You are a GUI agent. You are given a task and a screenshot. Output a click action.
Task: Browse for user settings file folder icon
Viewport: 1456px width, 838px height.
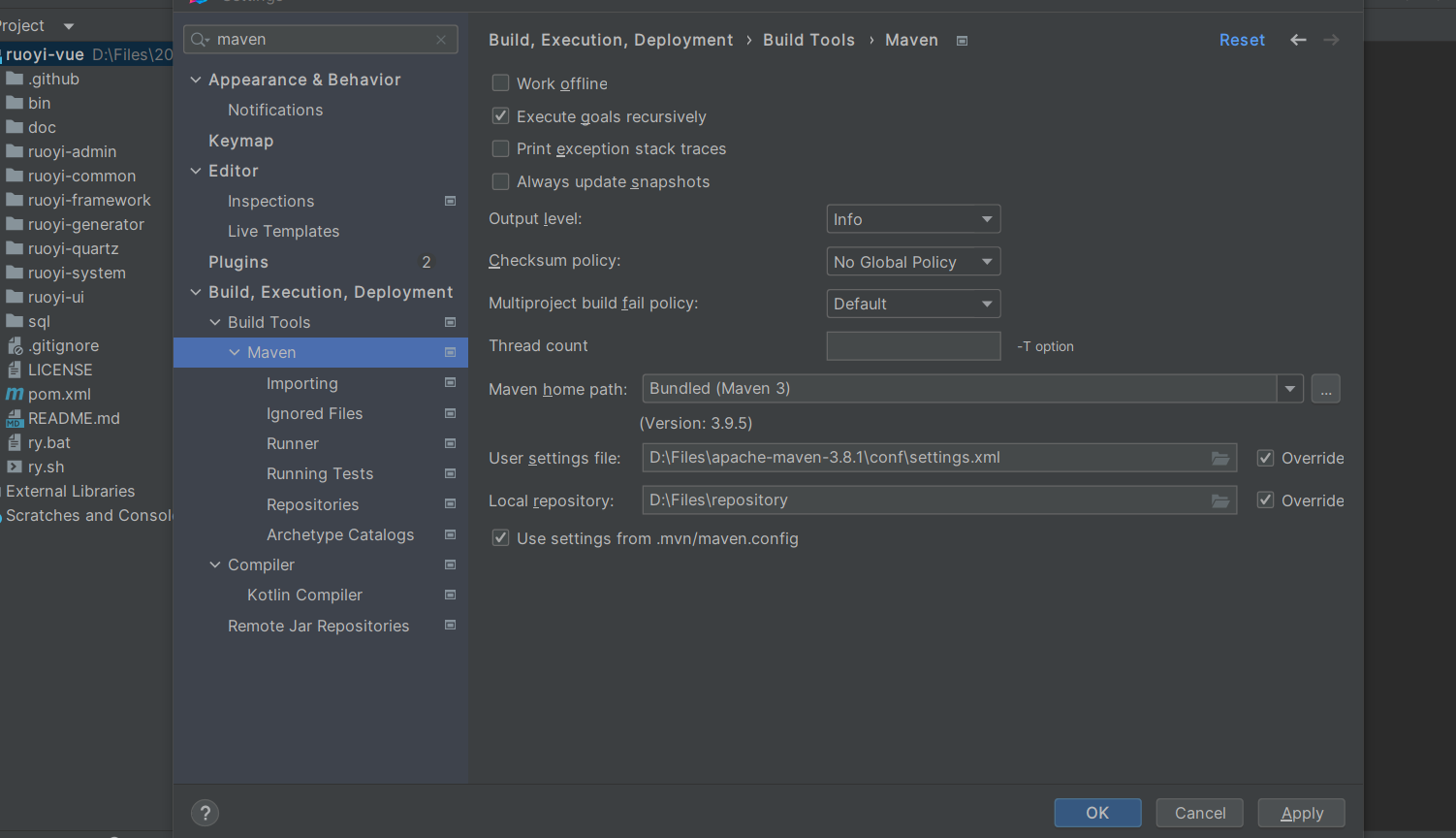(x=1220, y=458)
